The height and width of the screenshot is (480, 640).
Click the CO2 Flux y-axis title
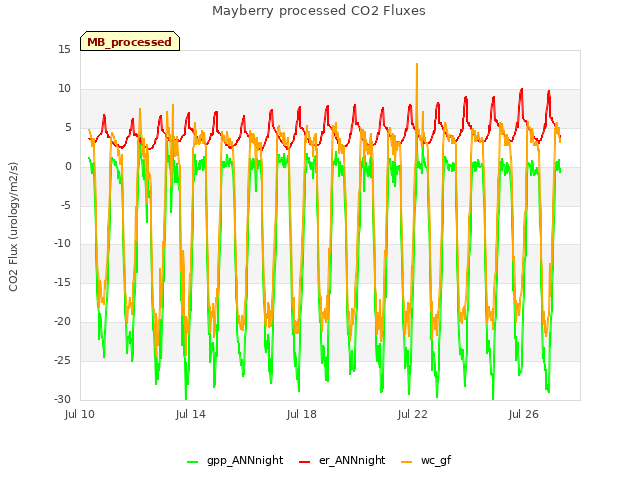coord(13,227)
